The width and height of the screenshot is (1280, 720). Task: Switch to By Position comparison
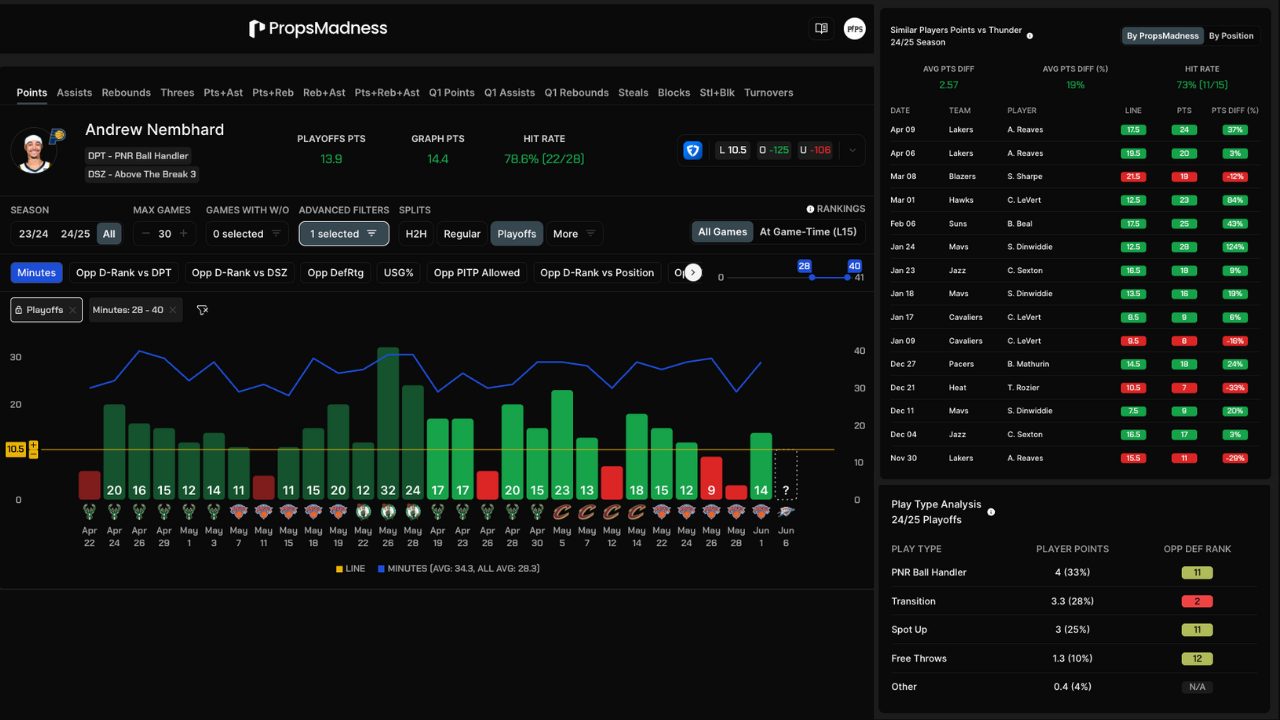(x=1230, y=36)
